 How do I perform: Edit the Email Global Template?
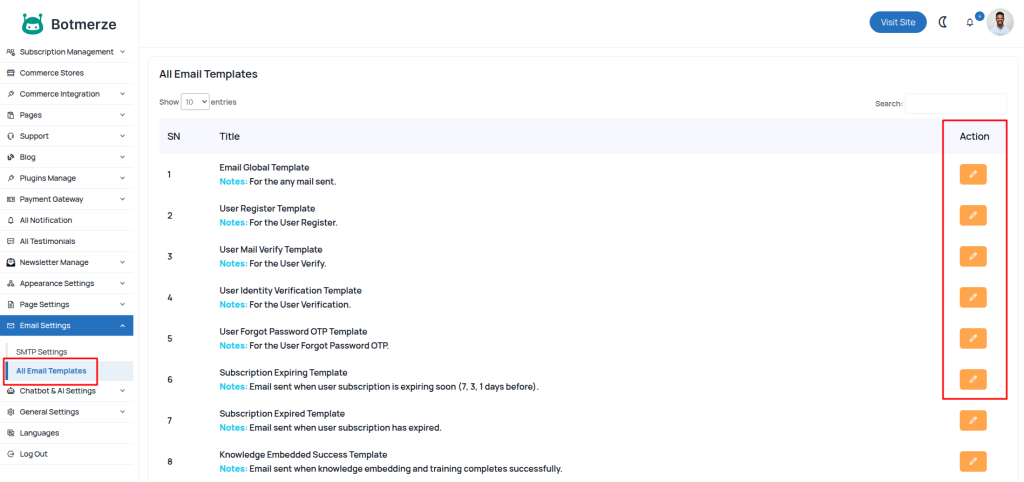pyautogui.click(x=972, y=174)
